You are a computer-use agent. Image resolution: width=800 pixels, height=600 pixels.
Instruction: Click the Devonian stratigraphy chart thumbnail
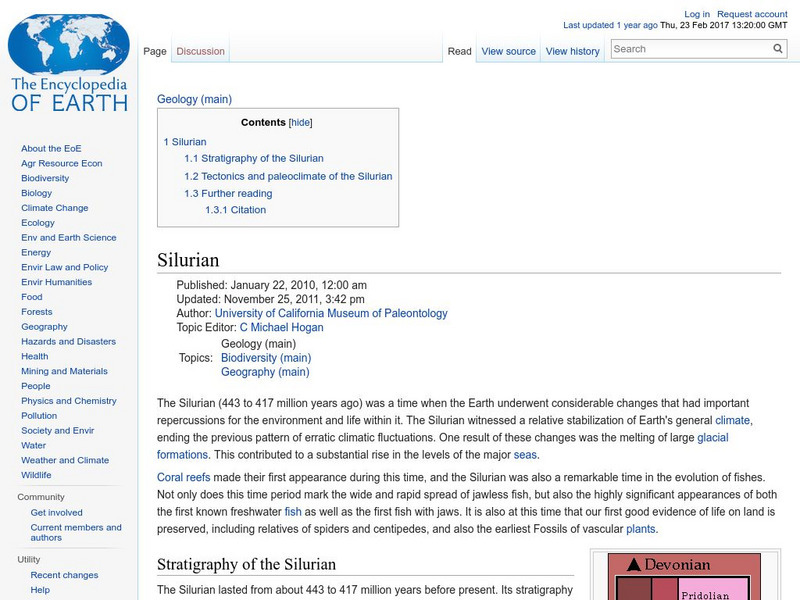click(x=684, y=577)
